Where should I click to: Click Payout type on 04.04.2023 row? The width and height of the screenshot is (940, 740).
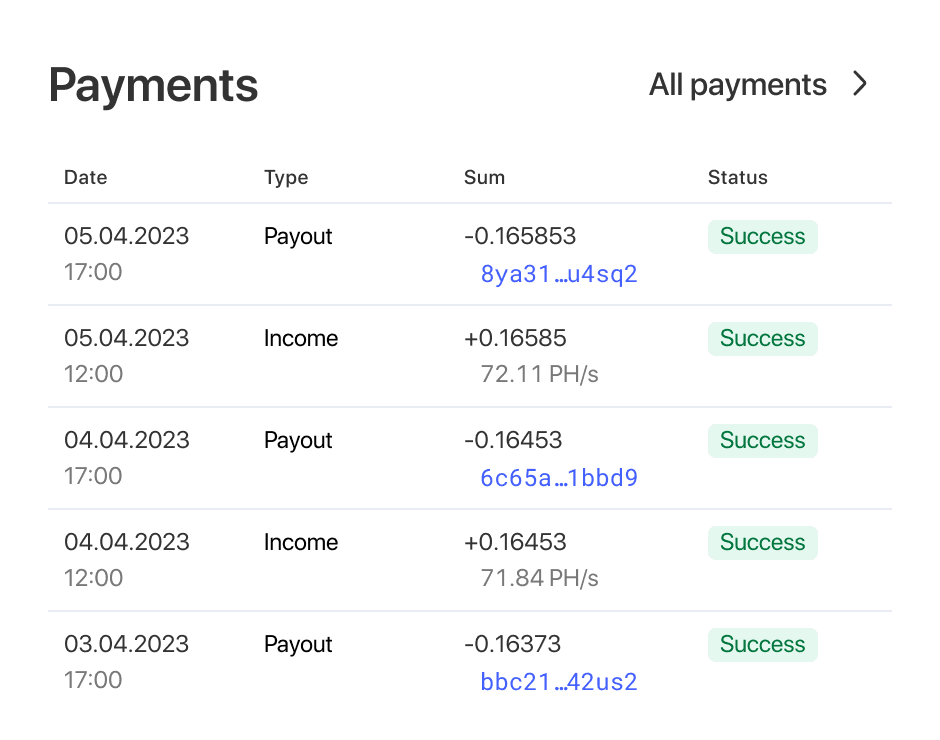(x=298, y=441)
